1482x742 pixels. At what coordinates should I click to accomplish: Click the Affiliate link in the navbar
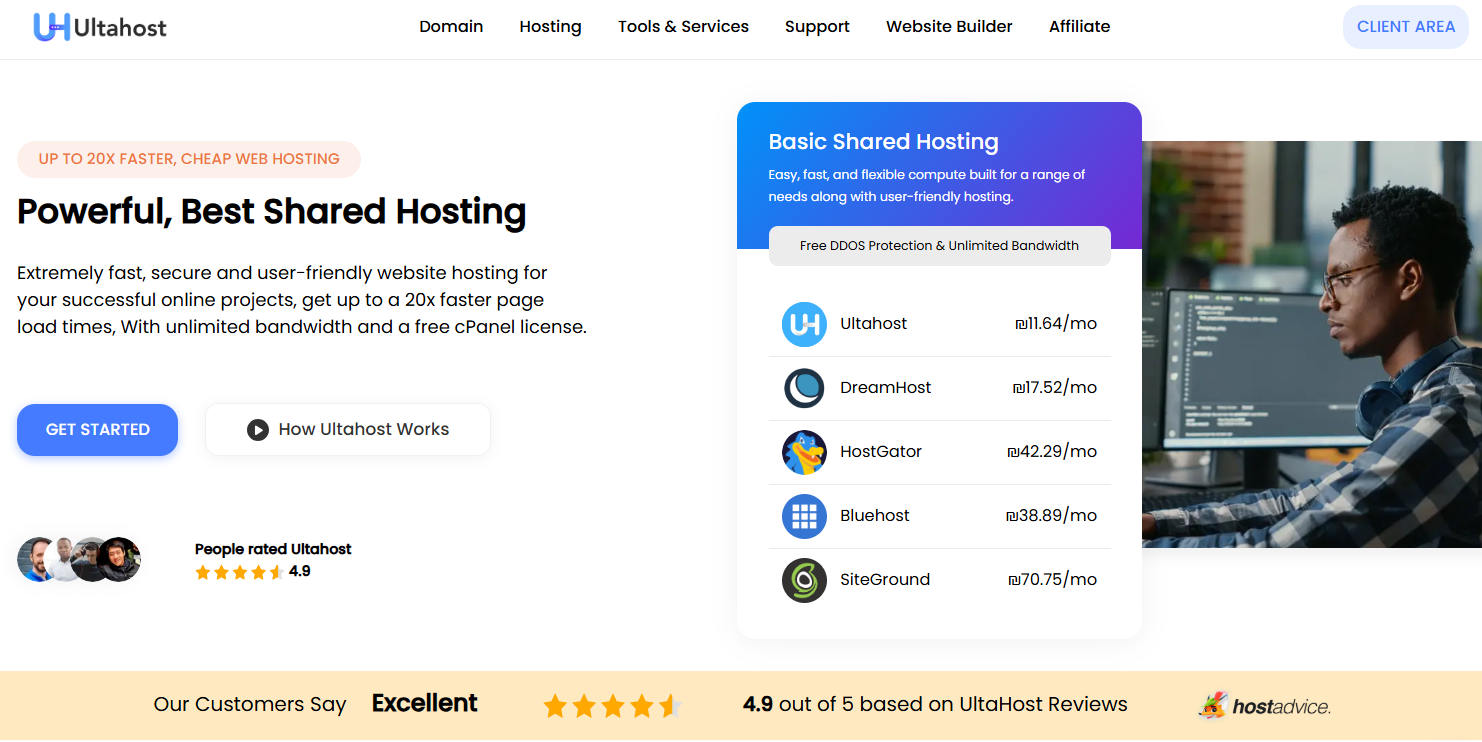coord(1079,27)
